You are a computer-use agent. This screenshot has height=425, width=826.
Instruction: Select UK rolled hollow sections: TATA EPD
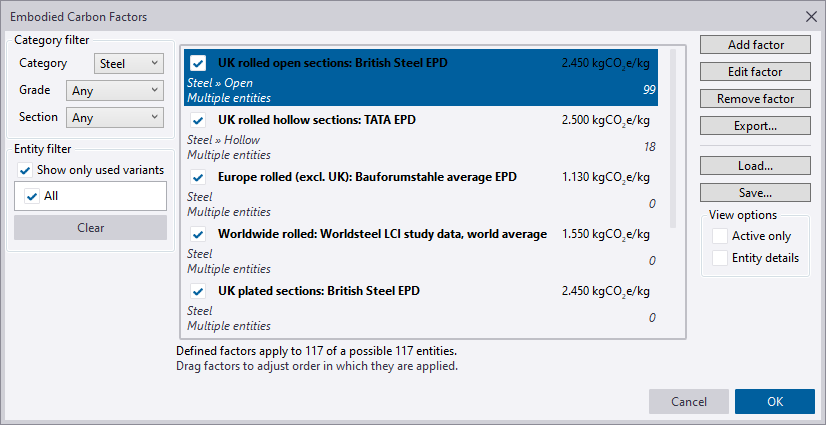tap(421, 135)
